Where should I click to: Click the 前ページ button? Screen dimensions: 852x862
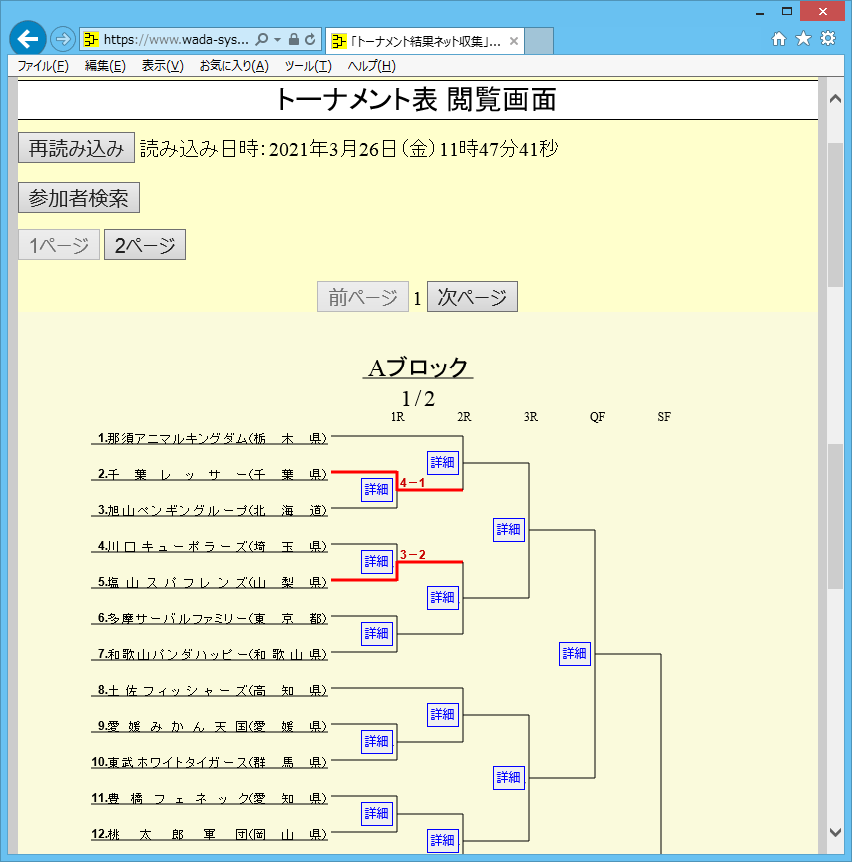[x=363, y=297]
